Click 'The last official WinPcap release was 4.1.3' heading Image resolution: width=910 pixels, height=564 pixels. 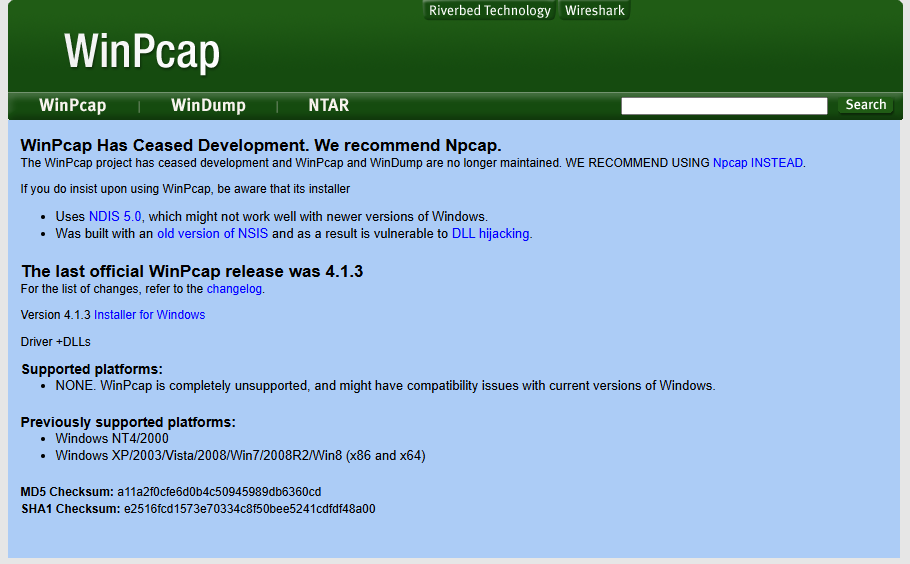click(192, 272)
